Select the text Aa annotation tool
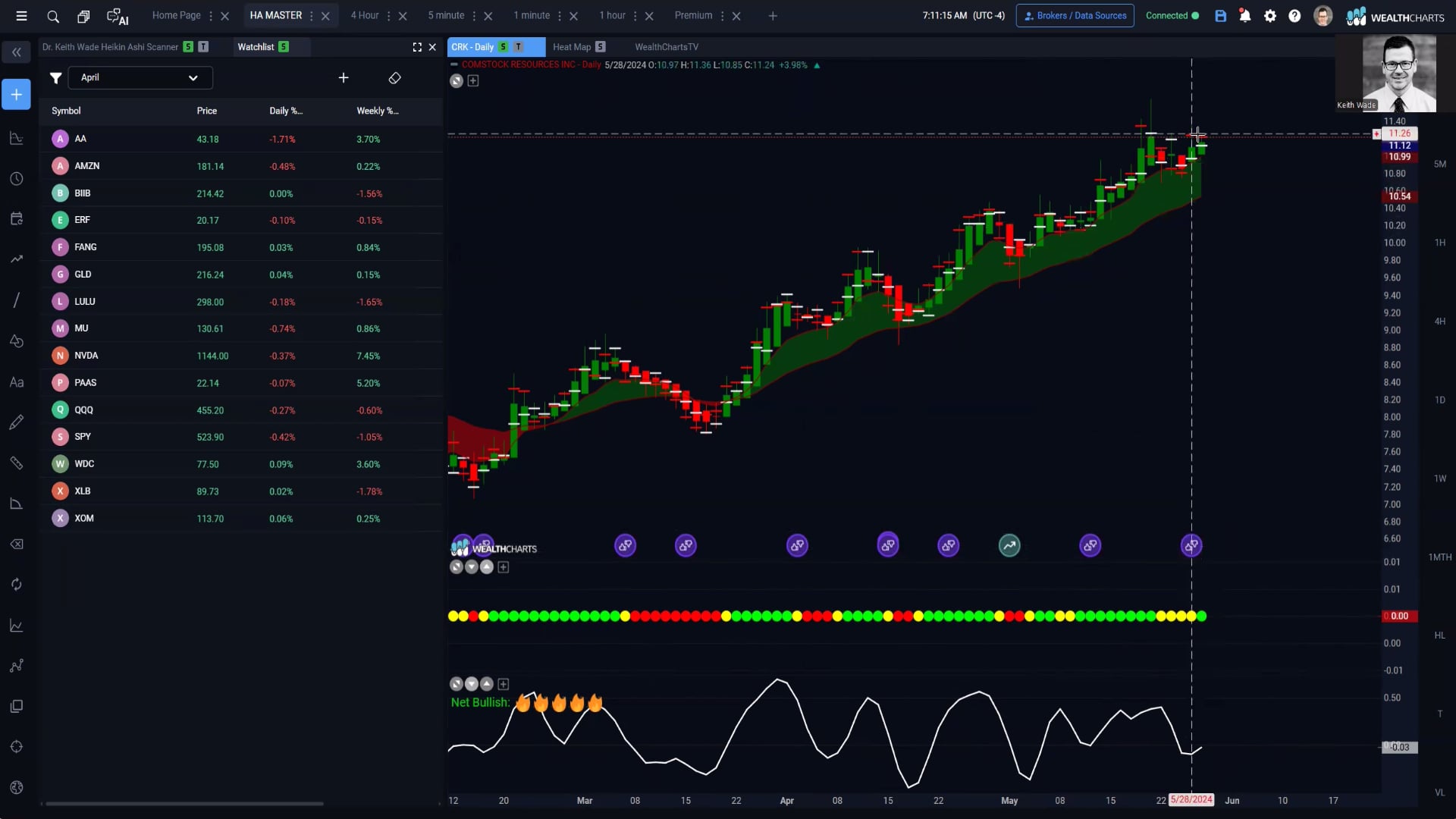 click(16, 382)
